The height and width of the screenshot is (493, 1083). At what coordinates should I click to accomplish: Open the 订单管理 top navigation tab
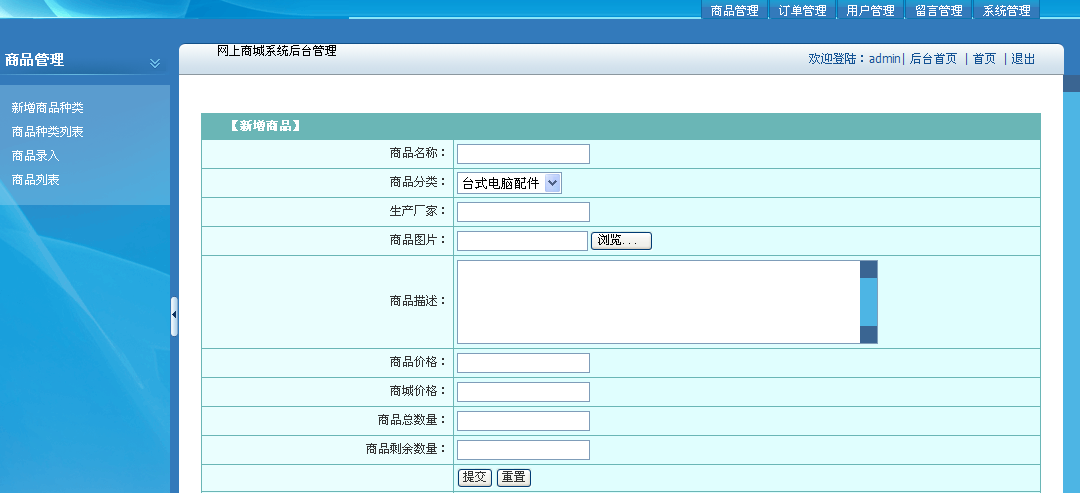tap(802, 10)
